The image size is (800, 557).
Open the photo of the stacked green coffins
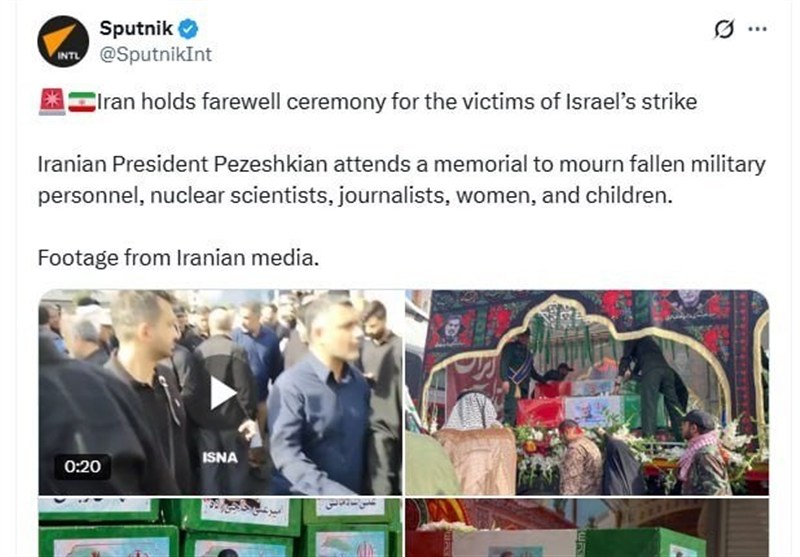220,527
